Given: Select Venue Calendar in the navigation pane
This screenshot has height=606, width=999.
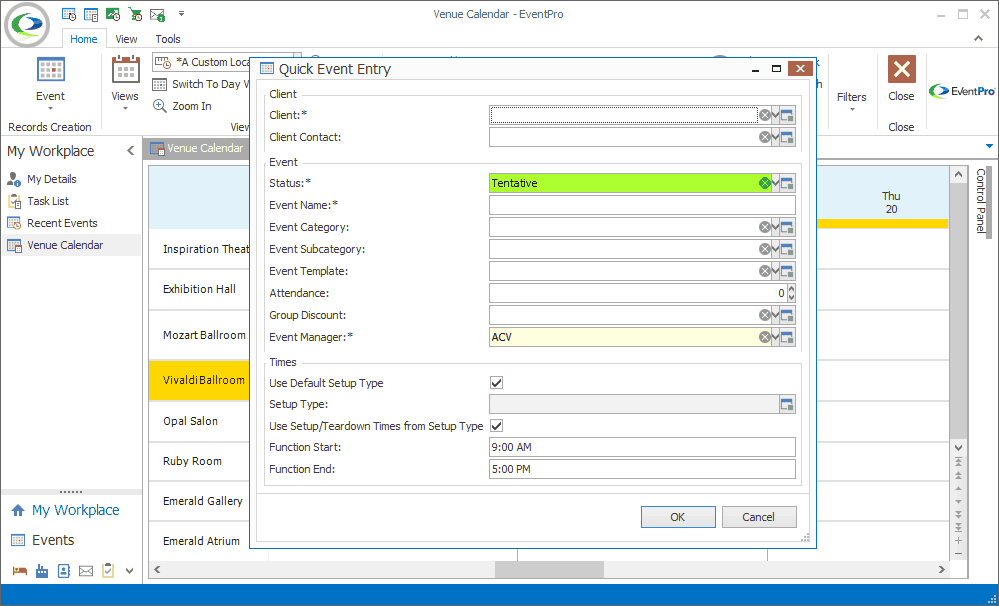Looking at the screenshot, I should (x=71, y=245).
